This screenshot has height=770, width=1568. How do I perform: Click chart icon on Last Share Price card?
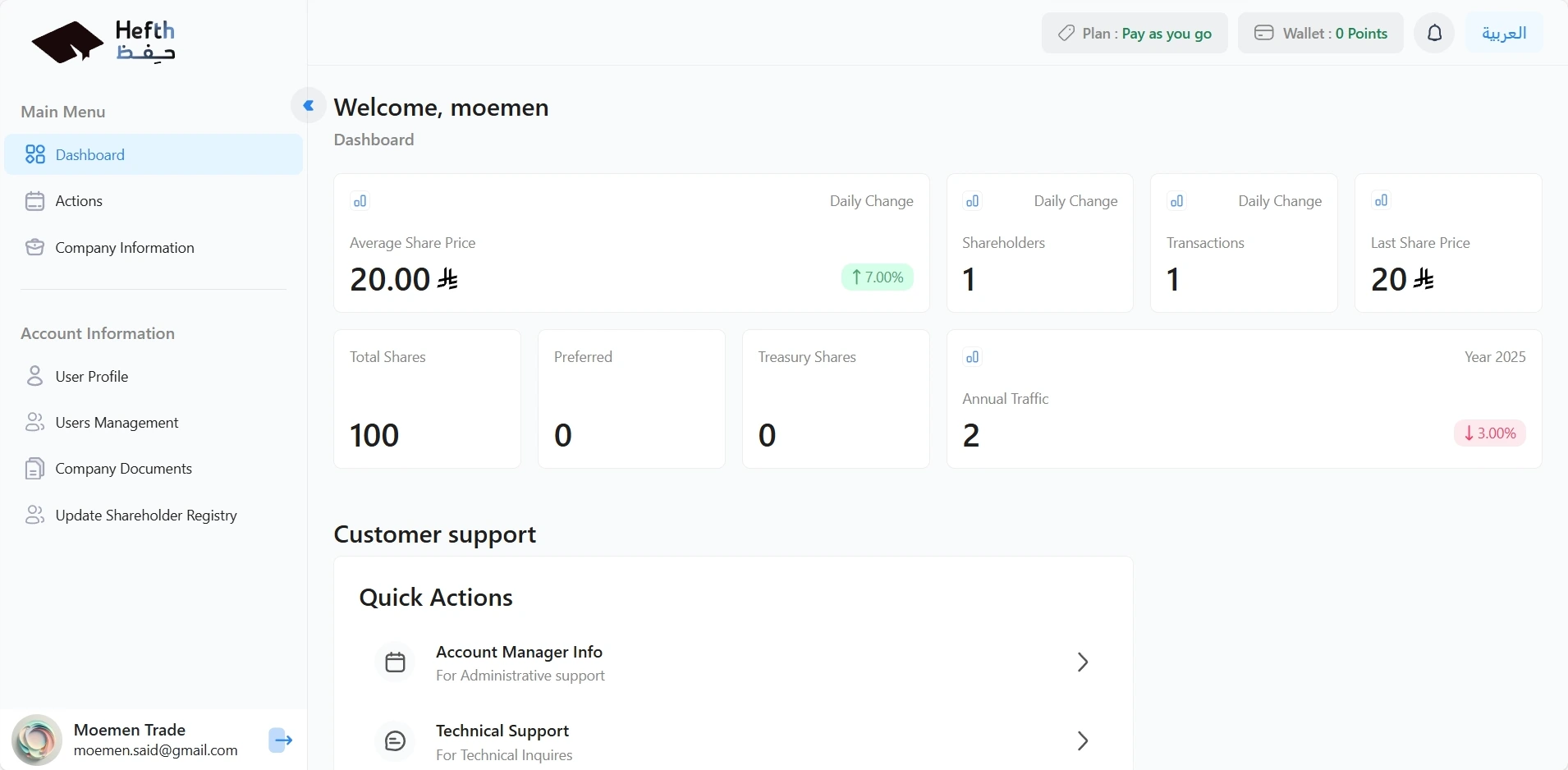click(x=1381, y=200)
